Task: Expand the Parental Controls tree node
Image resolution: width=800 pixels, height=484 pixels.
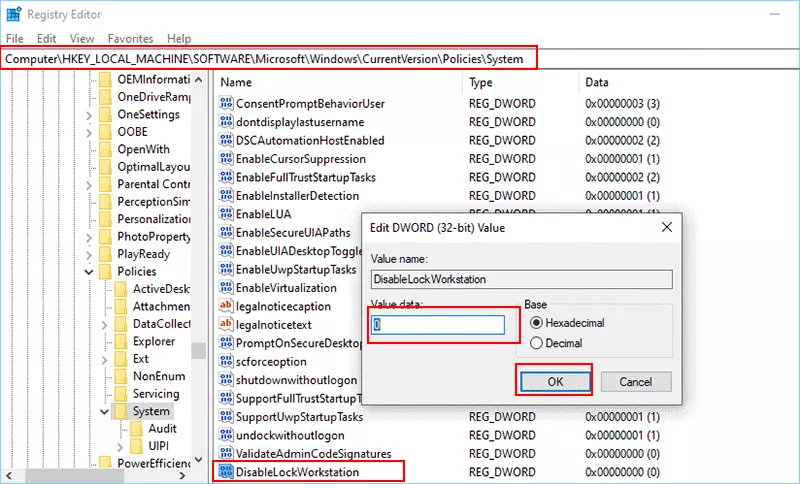Action: (89, 185)
